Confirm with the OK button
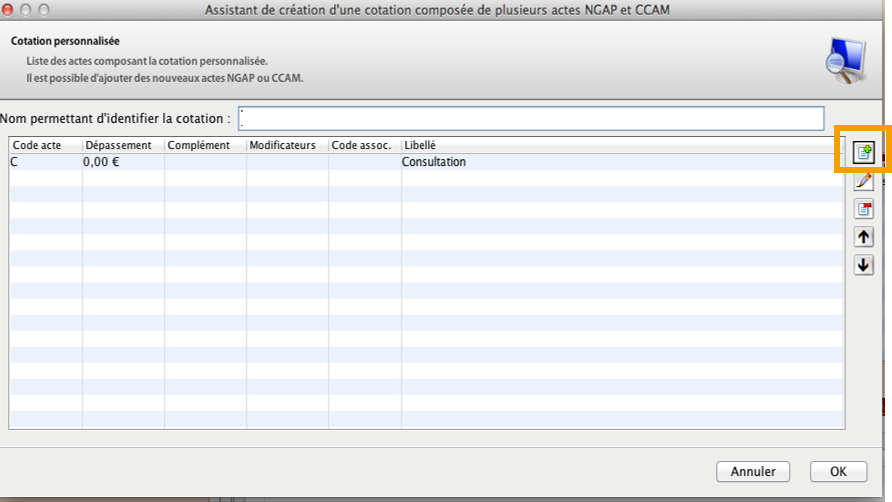The image size is (892, 502). tap(838, 471)
